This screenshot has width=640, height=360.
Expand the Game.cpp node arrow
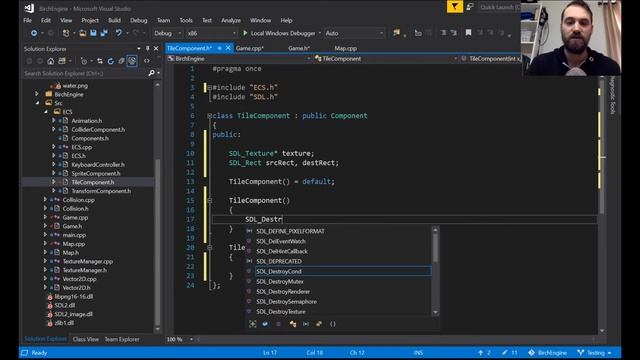coord(45,218)
